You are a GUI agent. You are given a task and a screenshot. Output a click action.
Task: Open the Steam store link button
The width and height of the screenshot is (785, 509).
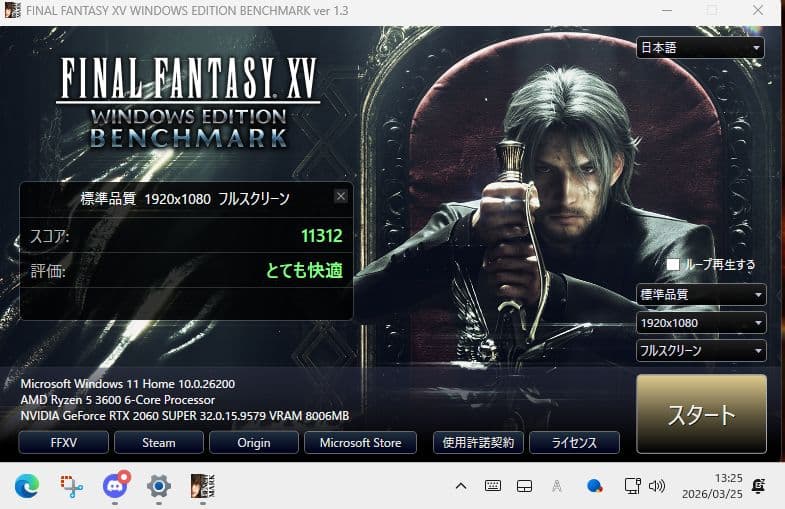[159, 443]
